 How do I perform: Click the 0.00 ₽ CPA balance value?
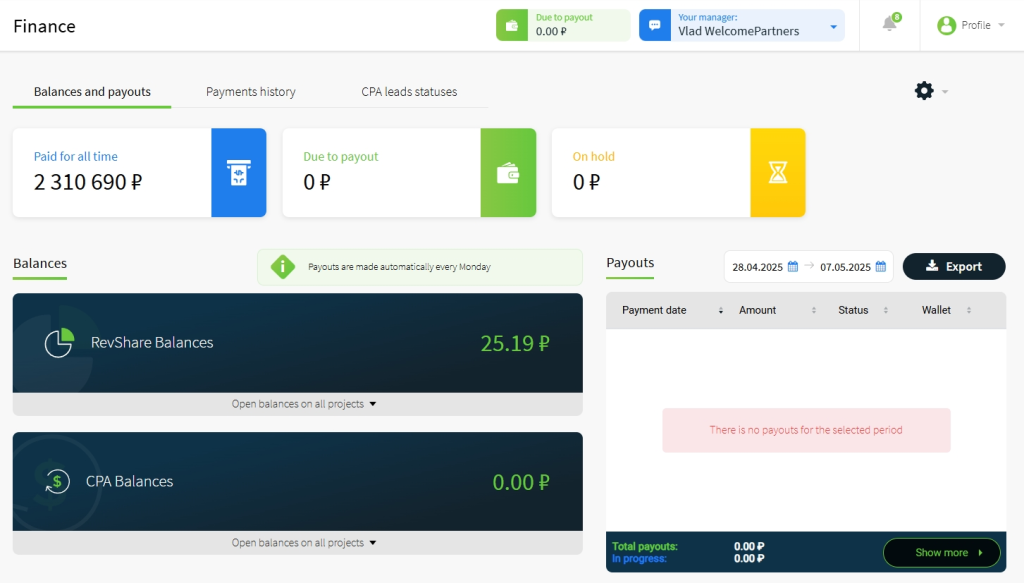point(521,482)
